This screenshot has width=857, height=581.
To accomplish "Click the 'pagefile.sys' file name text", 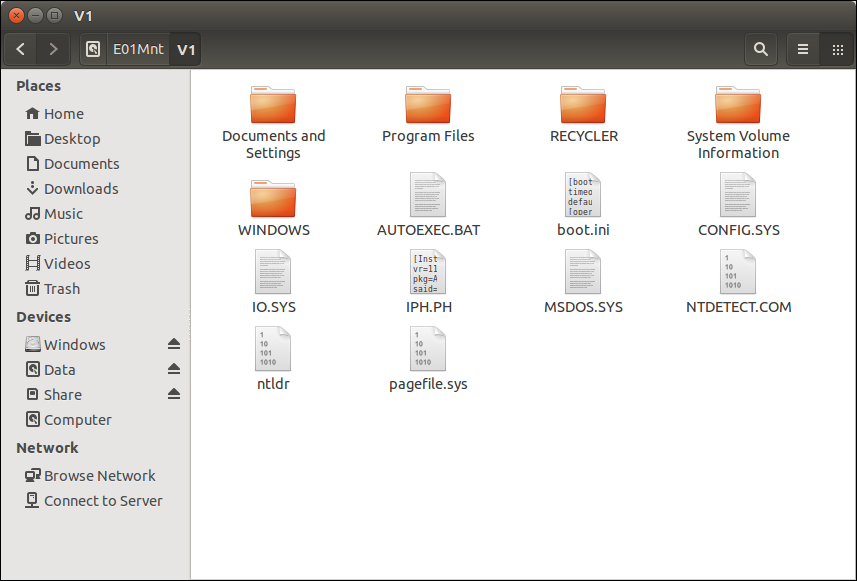I will point(428,384).
